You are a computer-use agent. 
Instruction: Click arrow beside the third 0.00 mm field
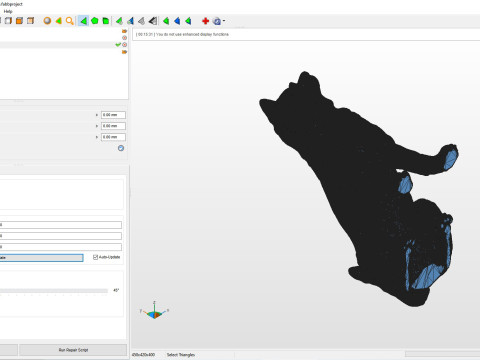pyautogui.click(x=97, y=137)
